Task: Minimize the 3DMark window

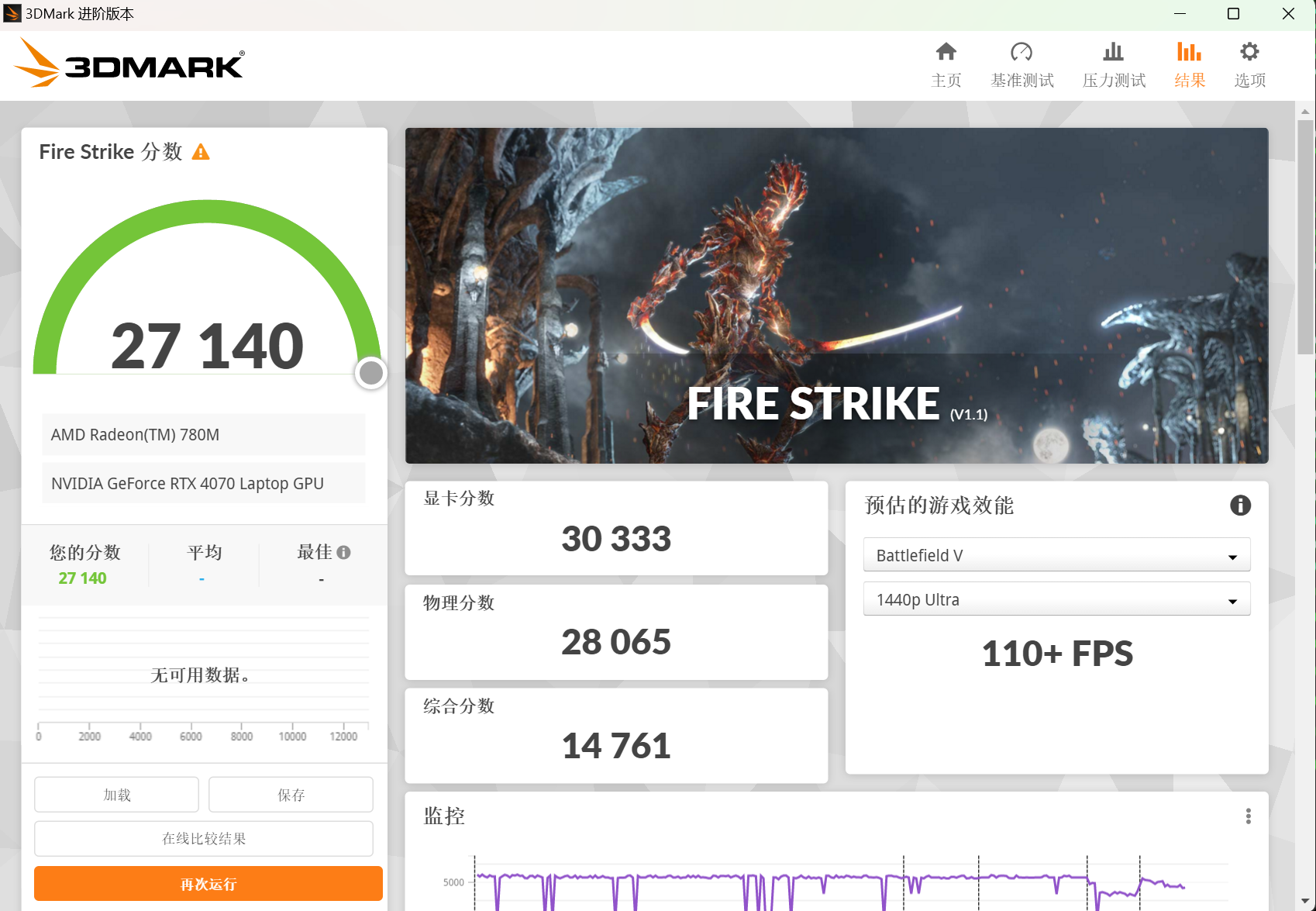Action: [x=1180, y=14]
